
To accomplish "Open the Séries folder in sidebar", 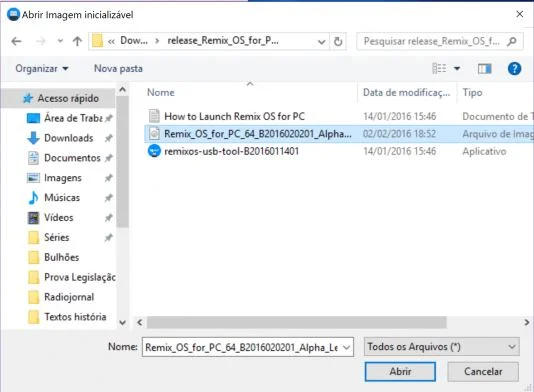I will click(57, 237).
